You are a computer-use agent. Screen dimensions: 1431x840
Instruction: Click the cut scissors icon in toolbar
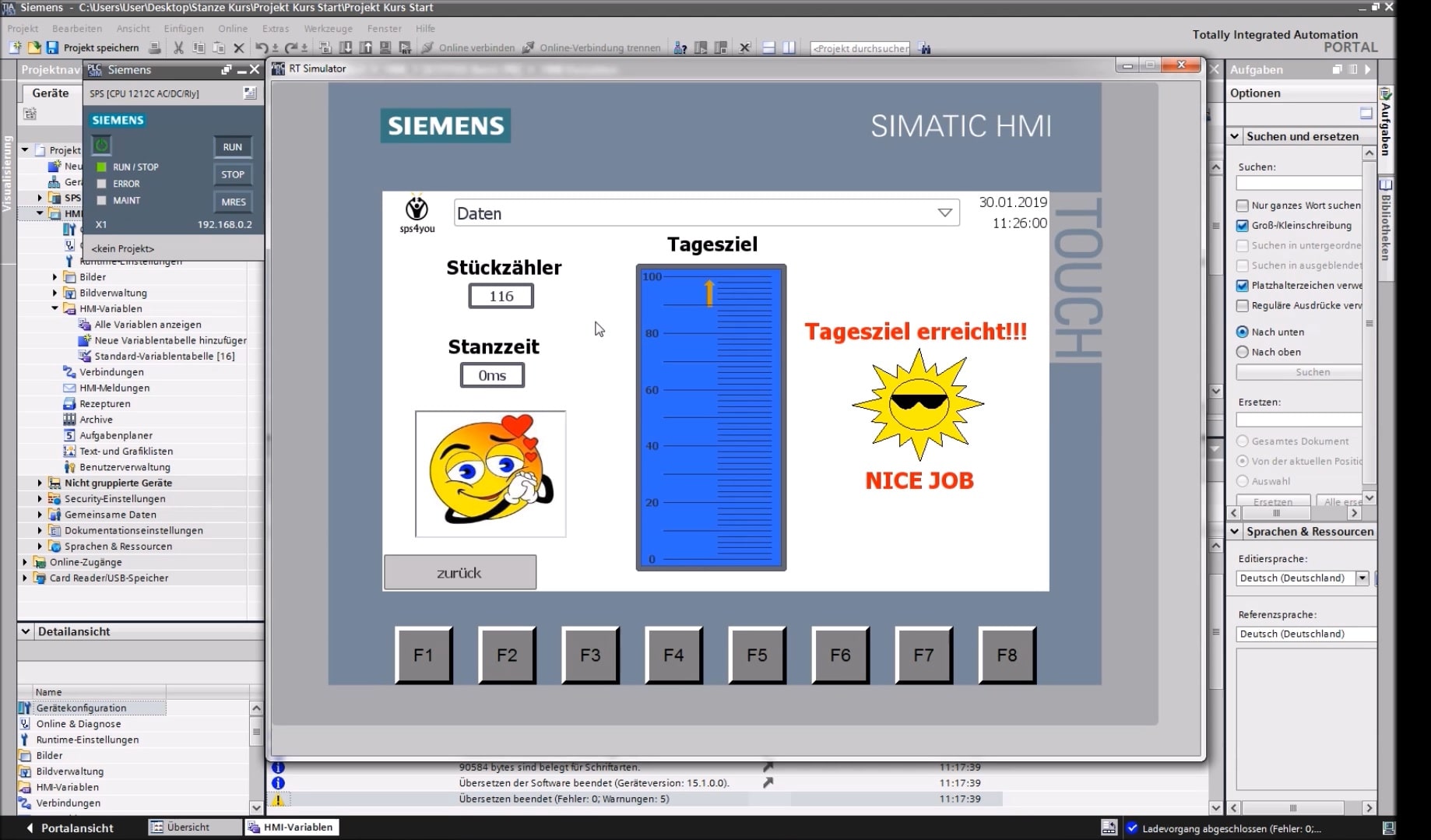tap(178, 47)
